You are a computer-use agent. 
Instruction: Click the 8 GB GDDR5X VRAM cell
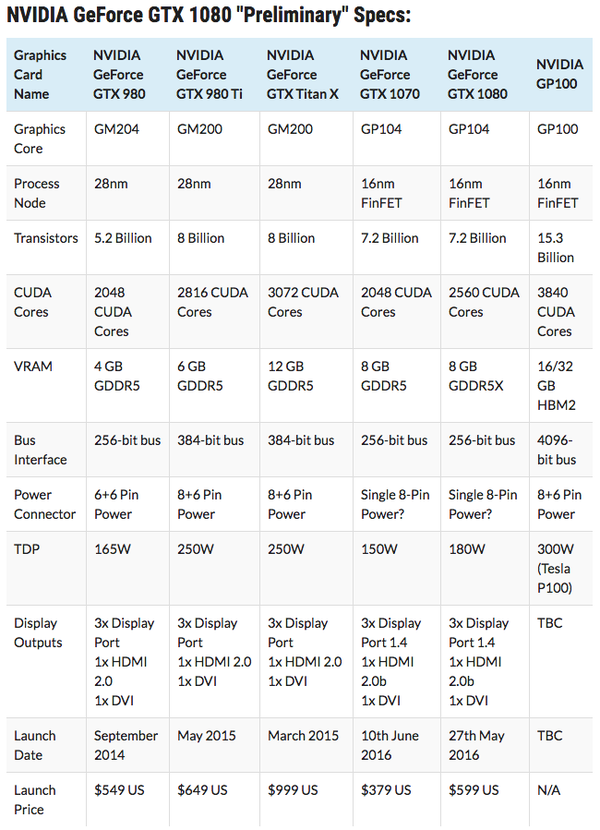point(476,376)
